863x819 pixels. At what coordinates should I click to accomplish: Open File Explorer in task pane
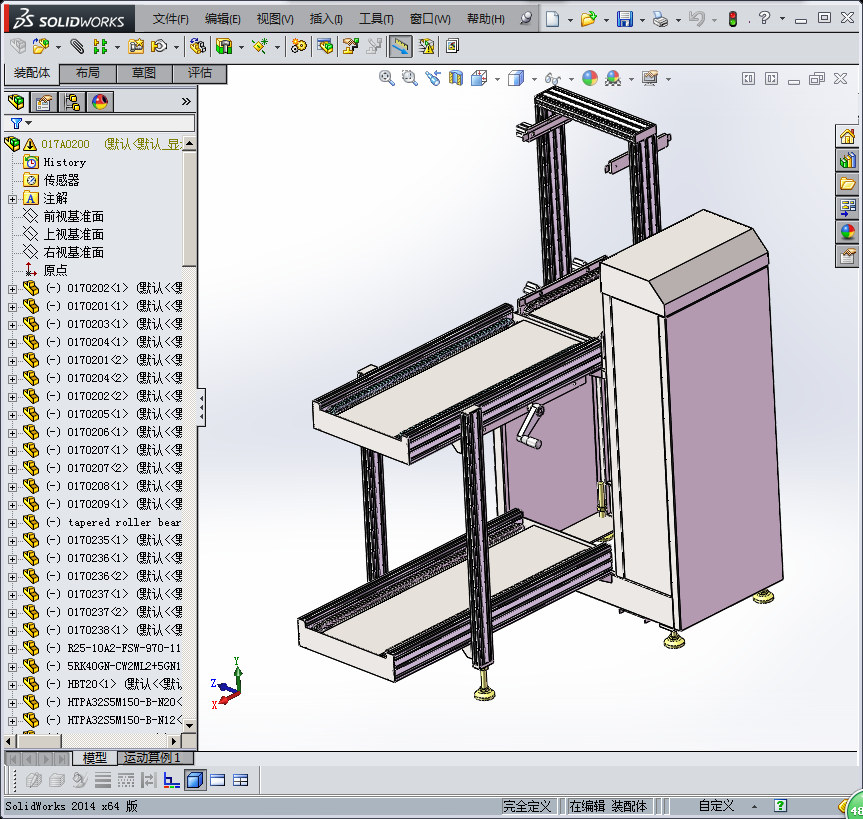tap(847, 184)
